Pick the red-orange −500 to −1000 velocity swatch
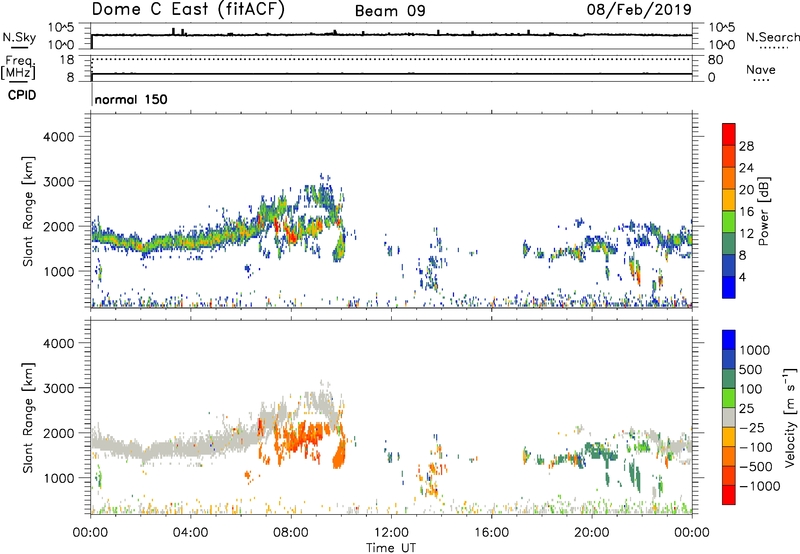 tap(729, 475)
